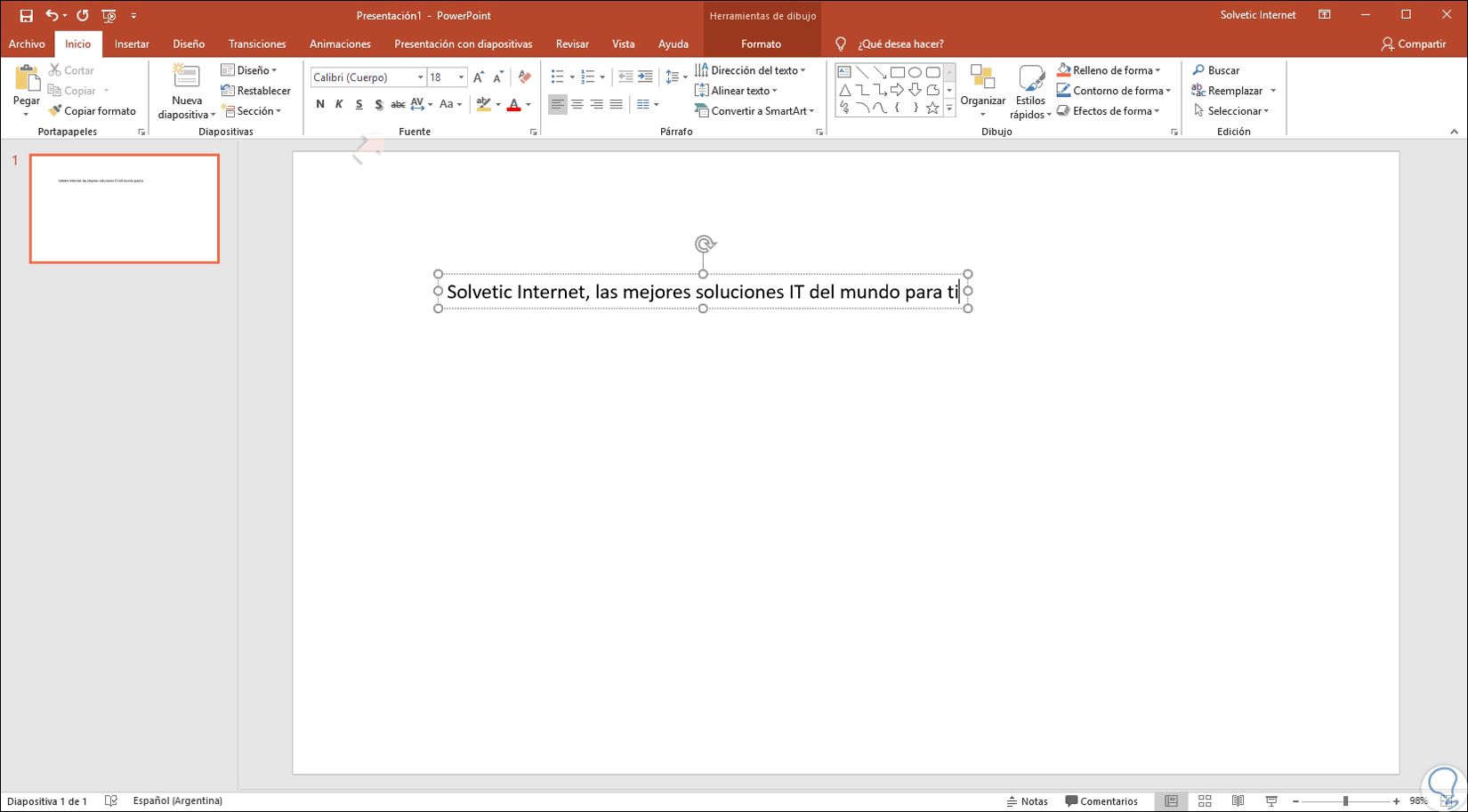
Task: Align the text to the left
Action: point(558,105)
